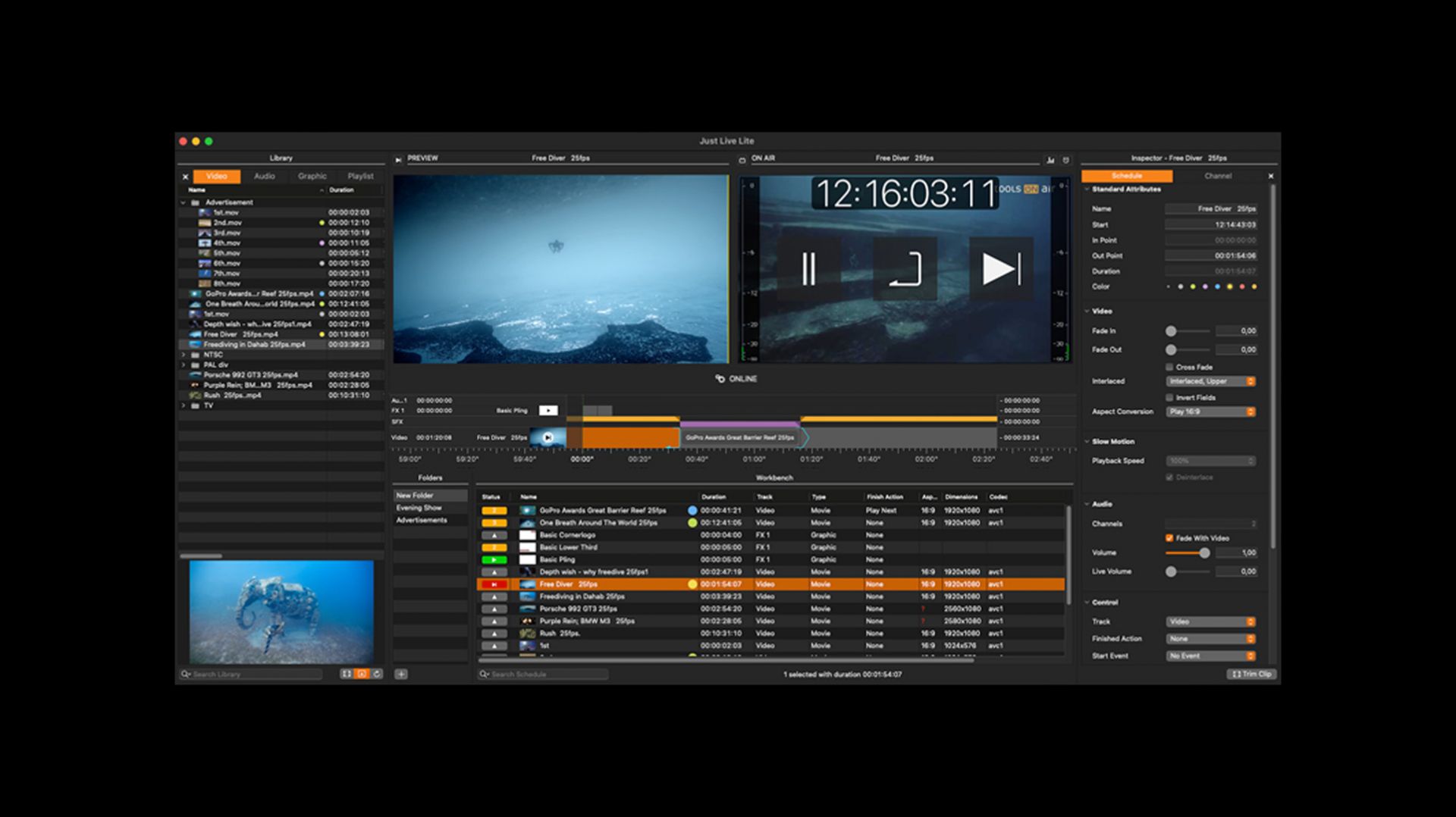Click the loop return icon in On Air
This screenshot has width=1456, height=817.
[905, 269]
